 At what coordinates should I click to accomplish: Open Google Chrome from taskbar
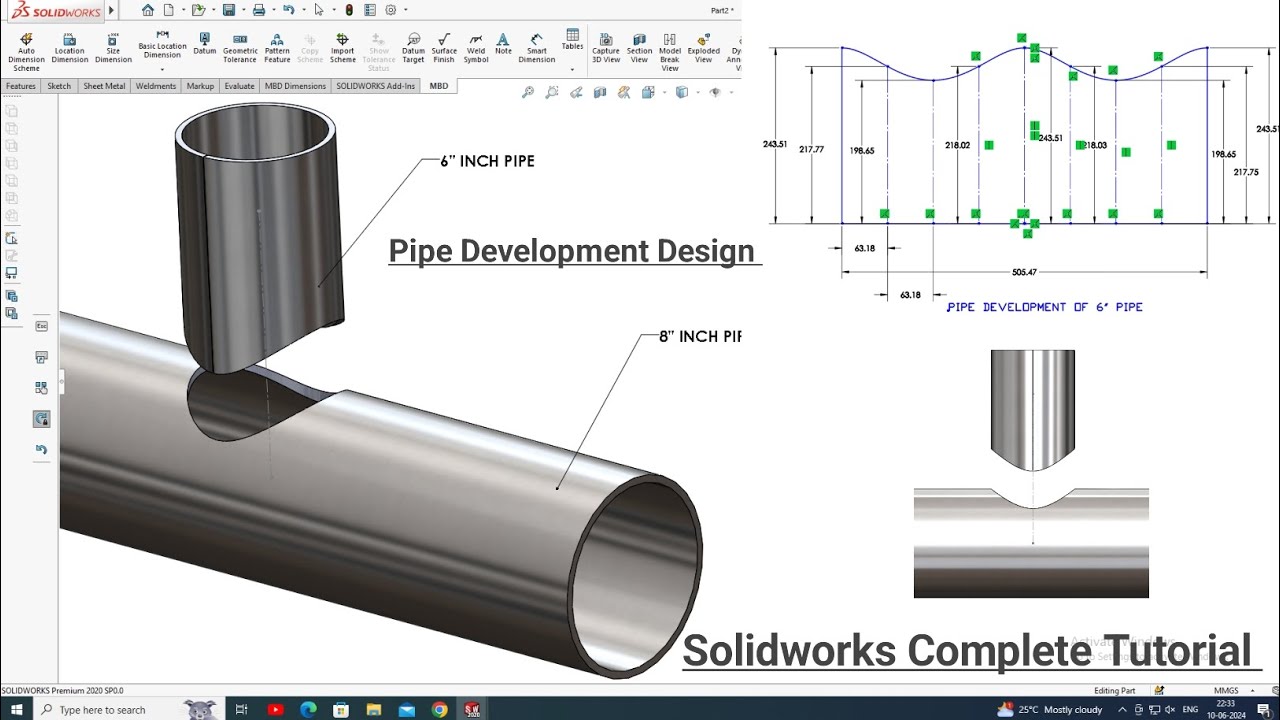(439, 709)
